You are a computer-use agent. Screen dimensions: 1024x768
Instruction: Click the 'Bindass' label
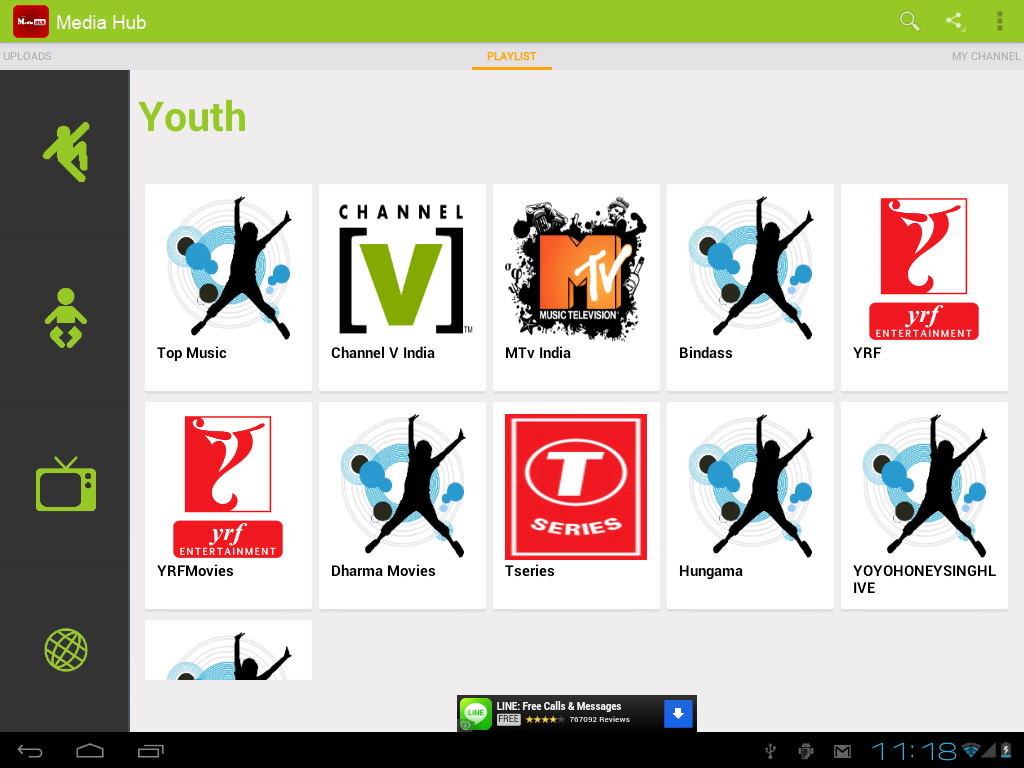pos(705,353)
